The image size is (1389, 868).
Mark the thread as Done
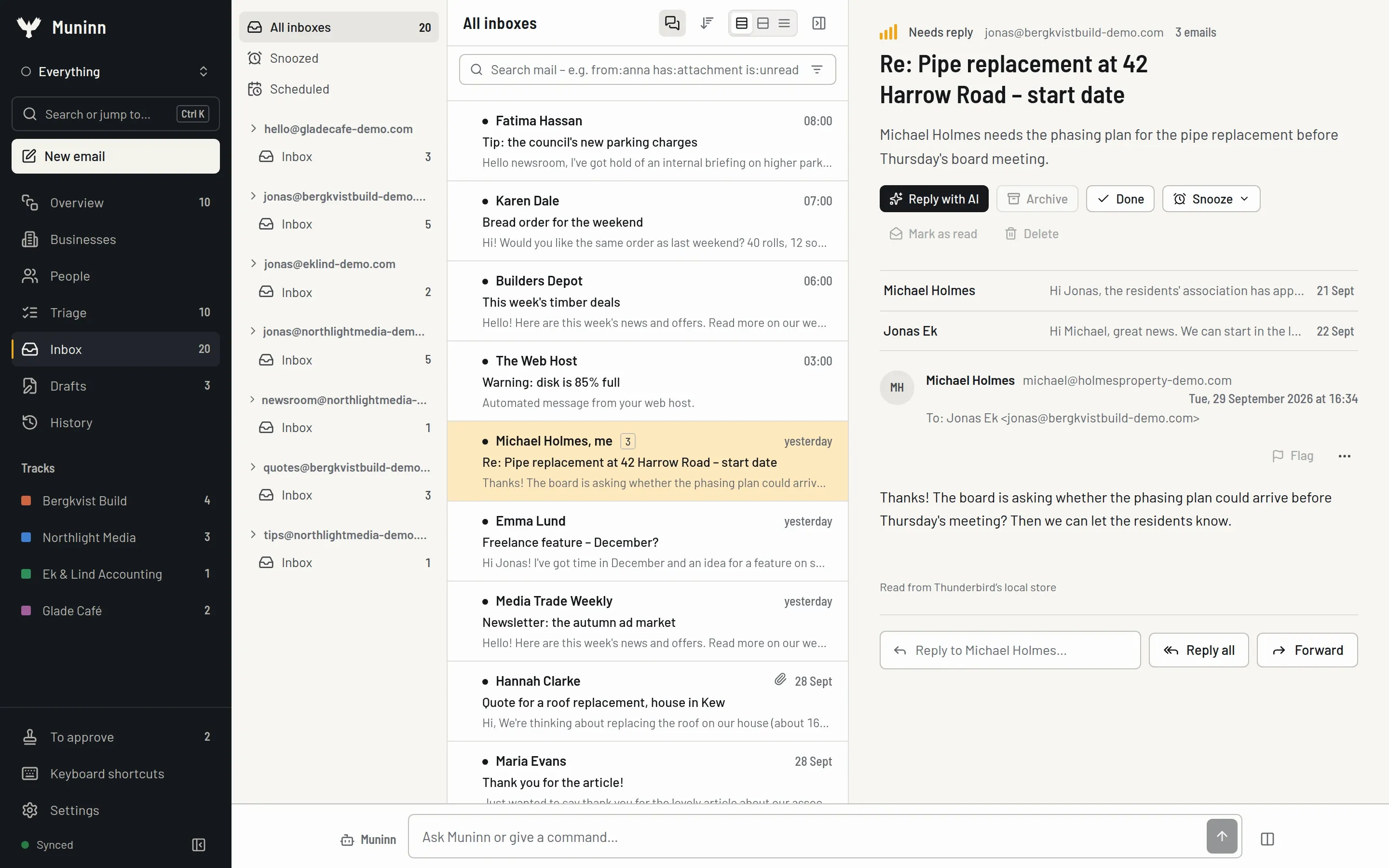(1120, 199)
